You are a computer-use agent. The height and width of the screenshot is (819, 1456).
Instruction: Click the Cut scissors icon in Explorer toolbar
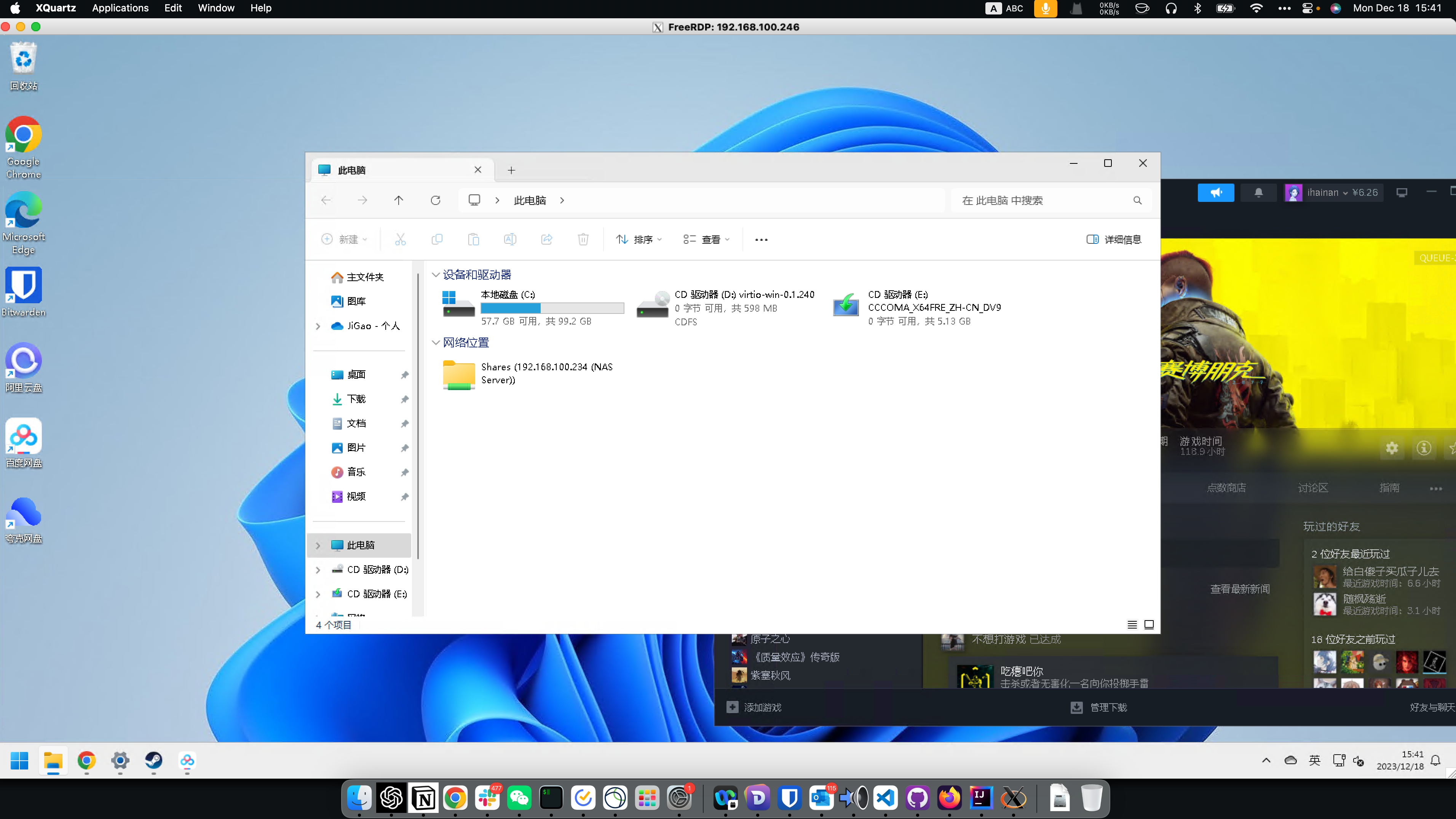pos(400,239)
